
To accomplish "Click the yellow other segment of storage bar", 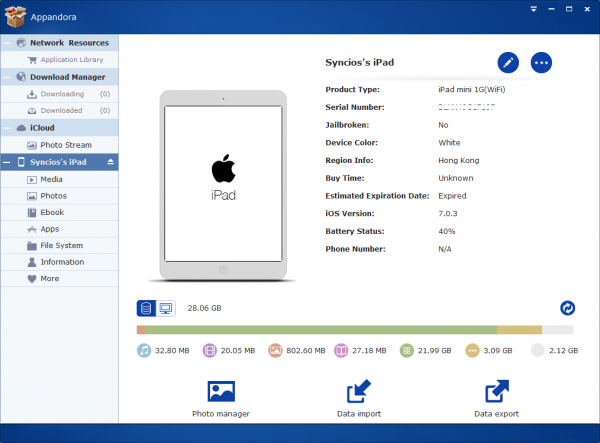I will pos(519,330).
